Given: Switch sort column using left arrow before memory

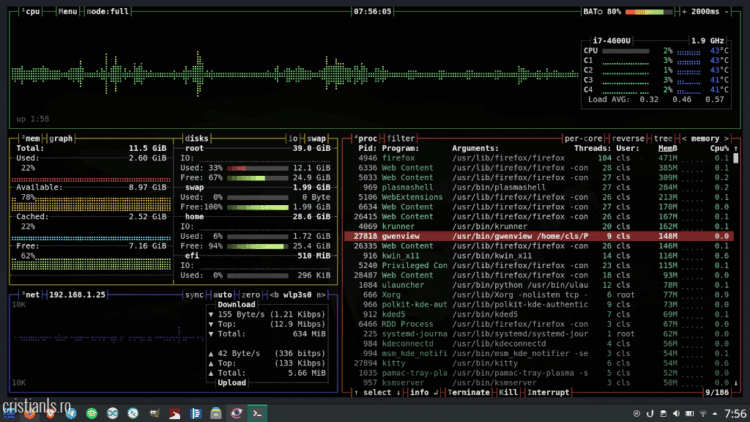Looking at the screenshot, I should coord(685,138).
